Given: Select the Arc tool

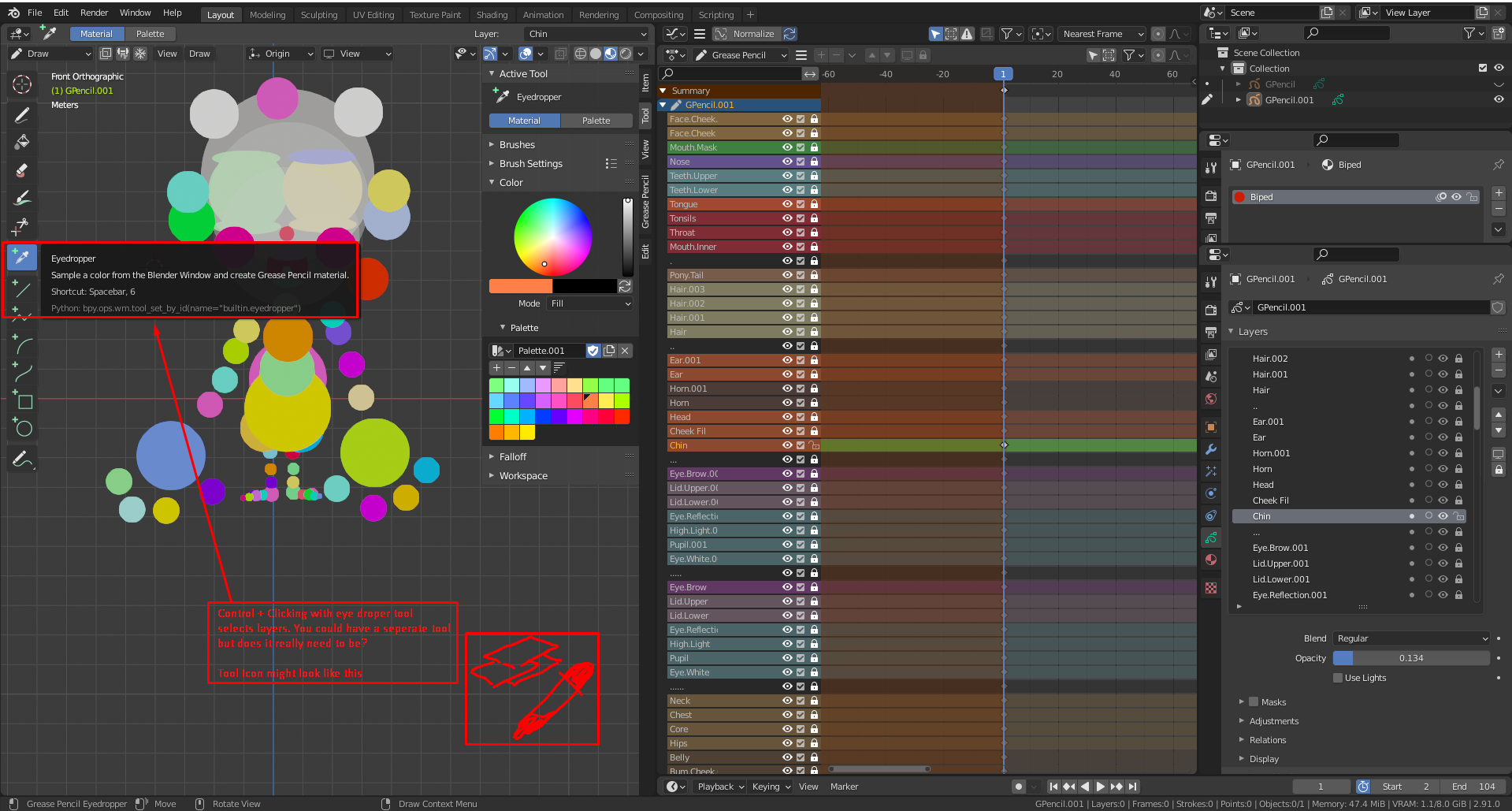Looking at the screenshot, I should tap(22, 344).
